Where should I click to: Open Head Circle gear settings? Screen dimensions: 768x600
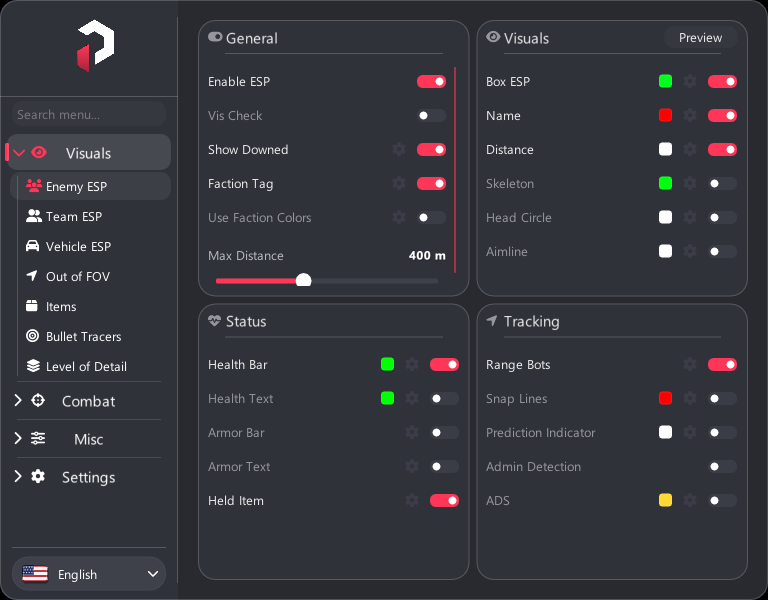pyautogui.click(x=690, y=217)
